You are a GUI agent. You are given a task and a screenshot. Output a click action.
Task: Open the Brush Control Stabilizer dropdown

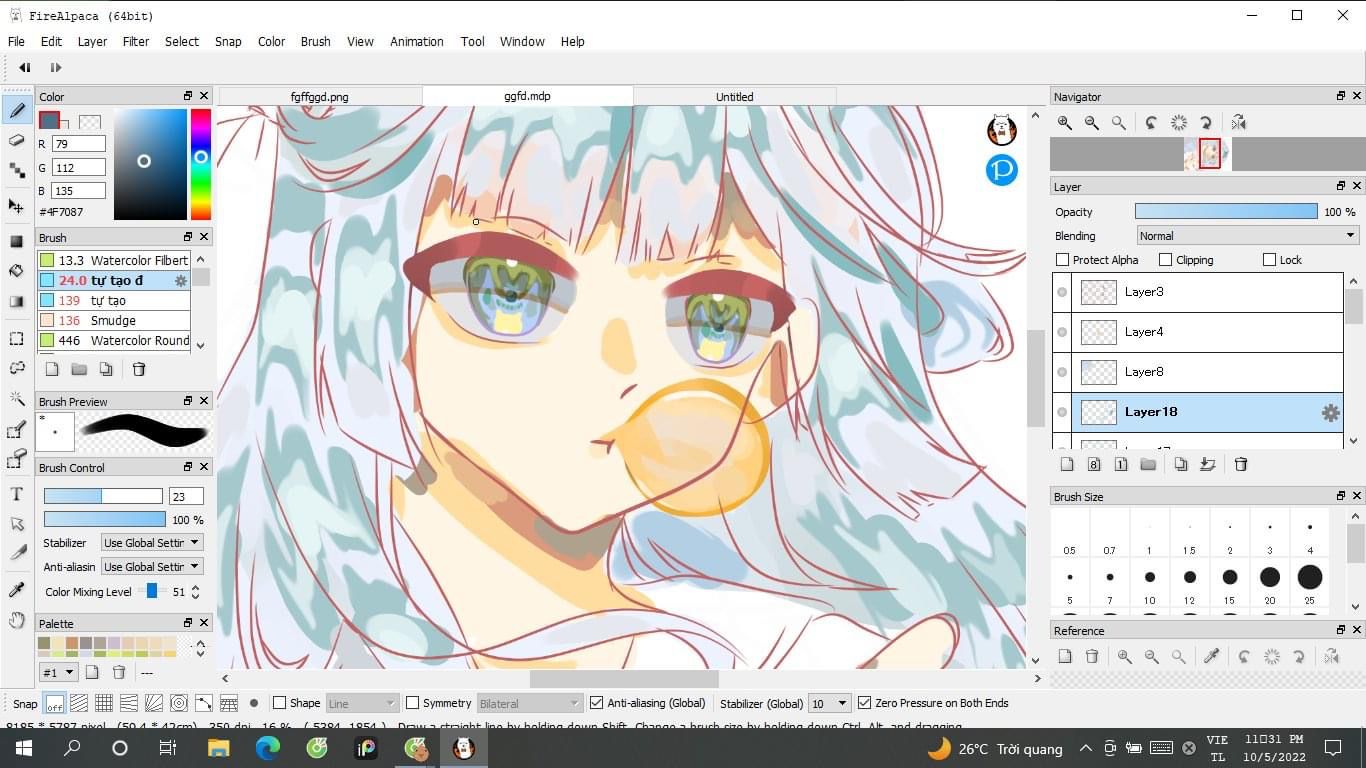pos(151,542)
